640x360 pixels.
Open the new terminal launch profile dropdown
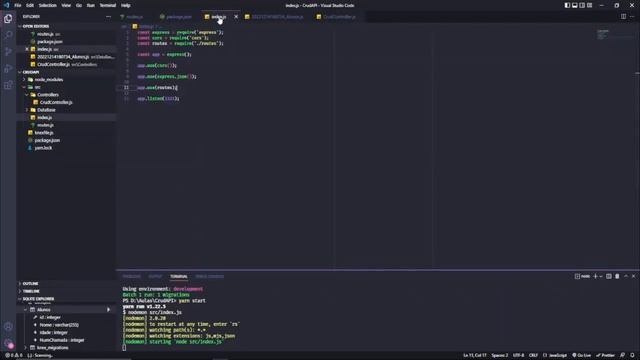coord(601,276)
